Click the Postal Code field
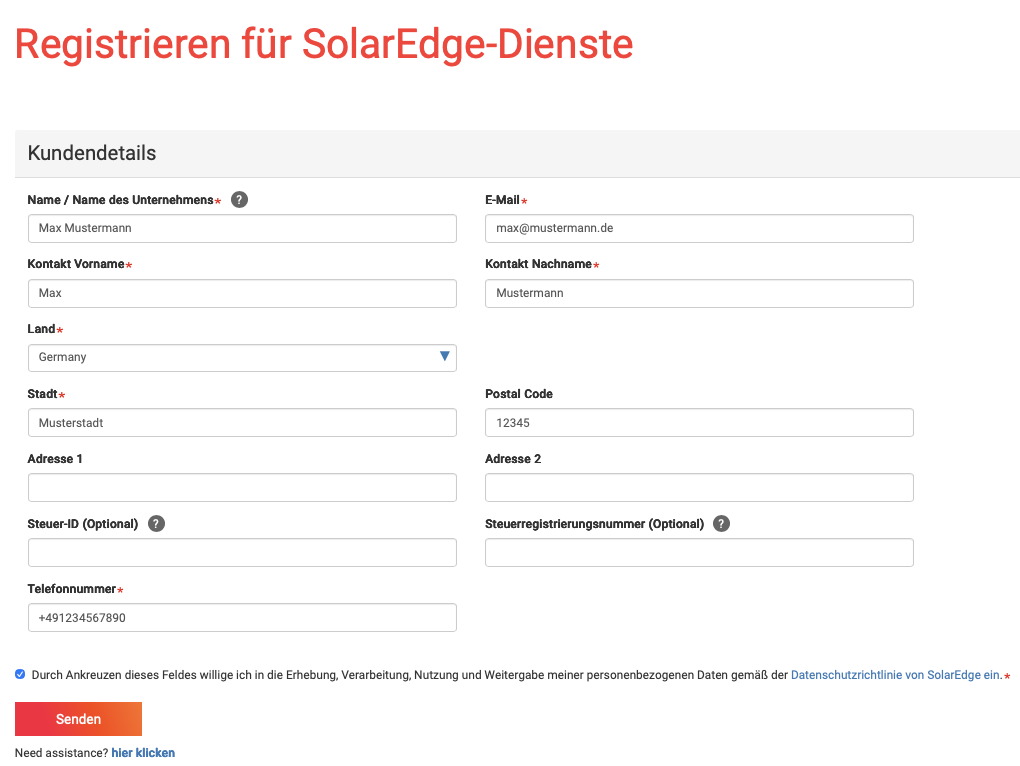The height and width of the screenshot is (766, 1020). (x=699, y=423)
